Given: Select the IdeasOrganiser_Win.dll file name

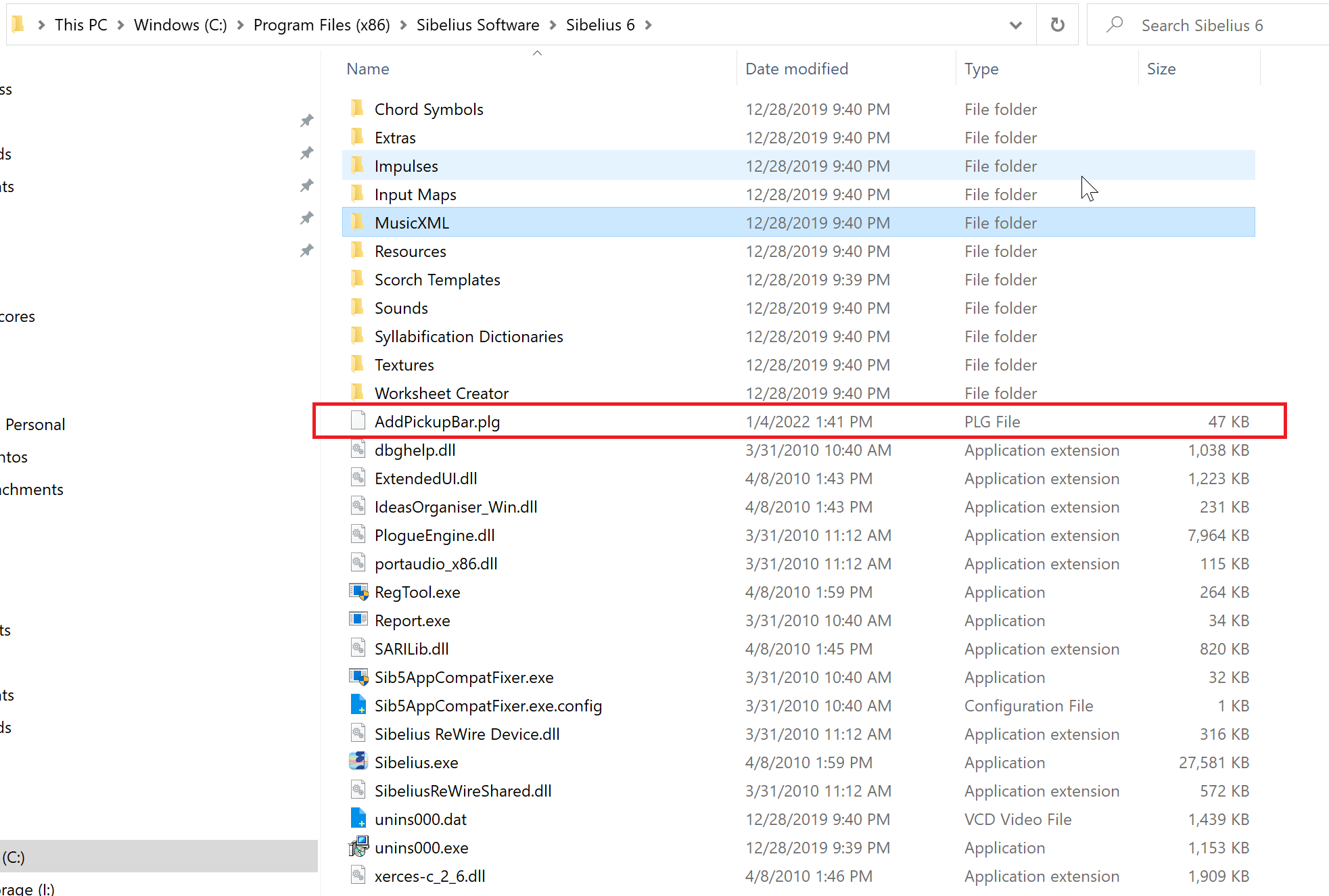Looking at the screenshot, I should click(456, 506).
